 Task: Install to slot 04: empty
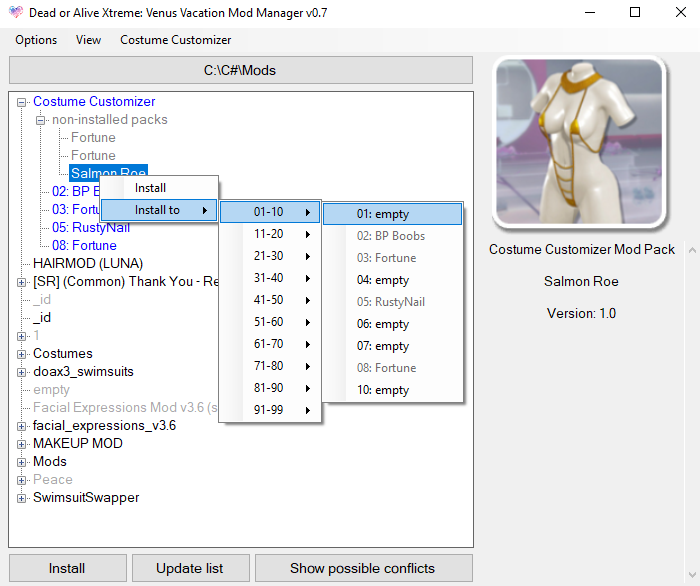[x=392, y=280]
